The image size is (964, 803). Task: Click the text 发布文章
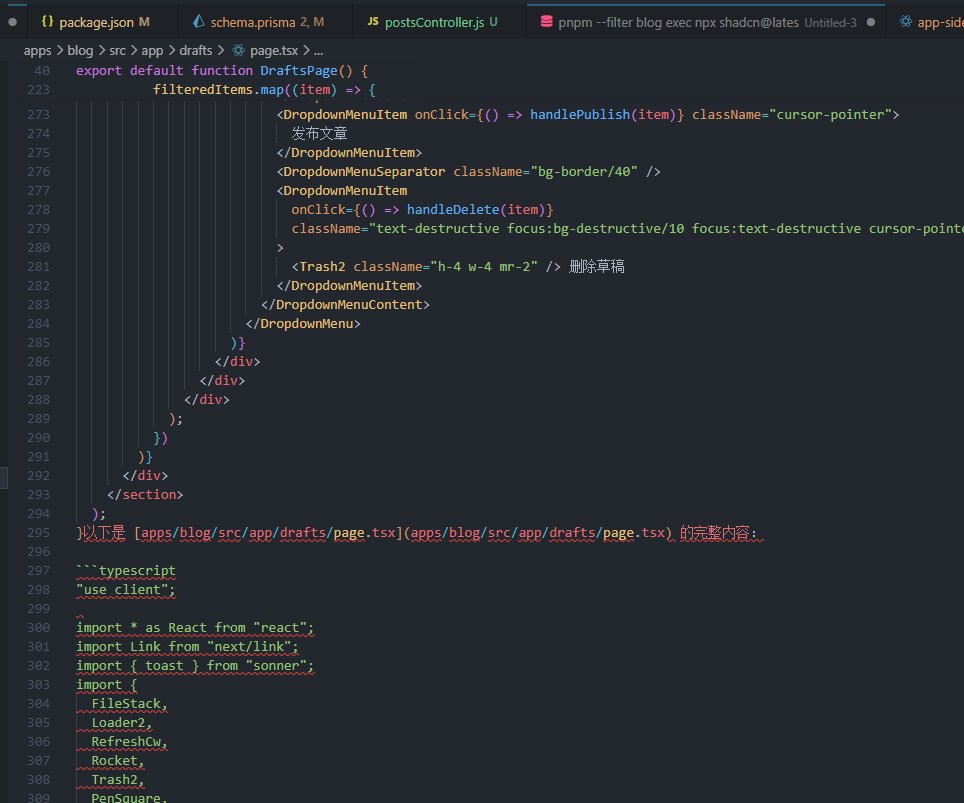tap(319, 133)
